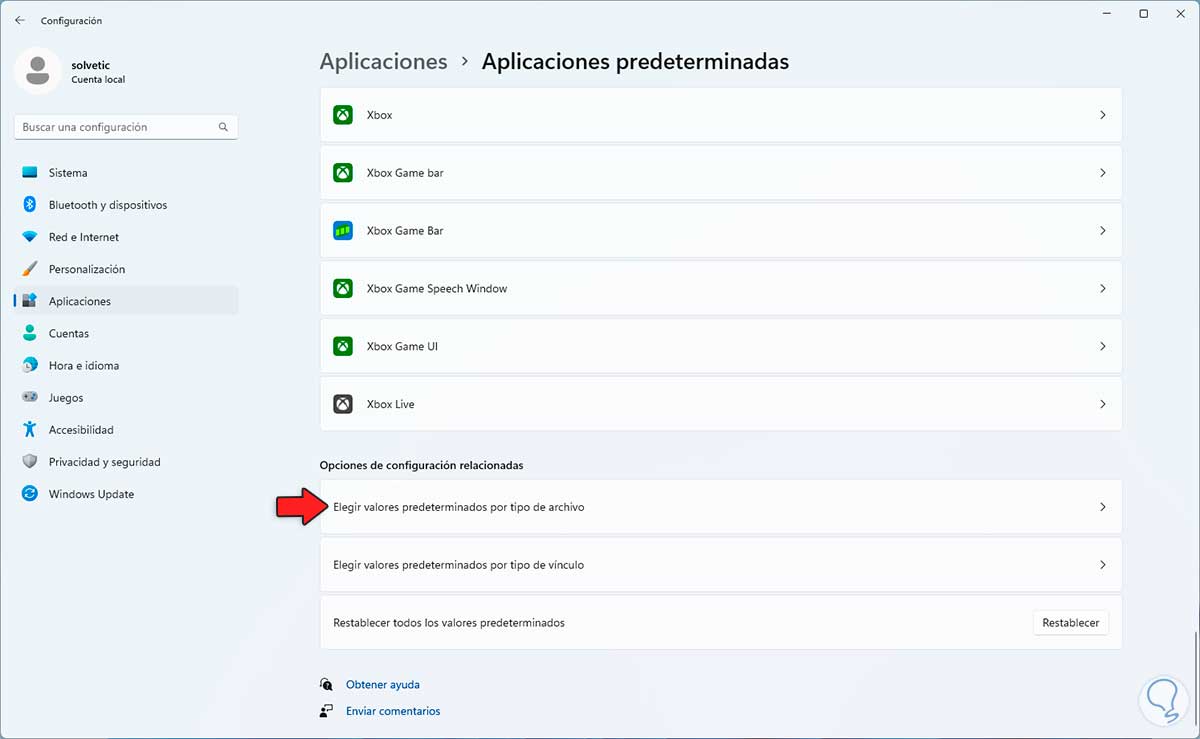Click the Aplicaciones sidebar icon
Image resolution: width=1200 pixels, height=739 pixels.
(x=30, y=301)
